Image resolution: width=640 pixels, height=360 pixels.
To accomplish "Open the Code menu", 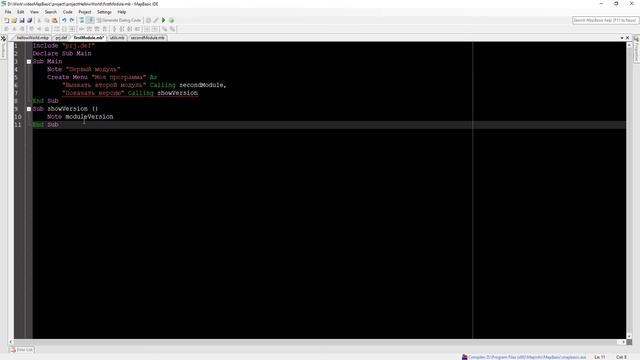I will (68, 12).
